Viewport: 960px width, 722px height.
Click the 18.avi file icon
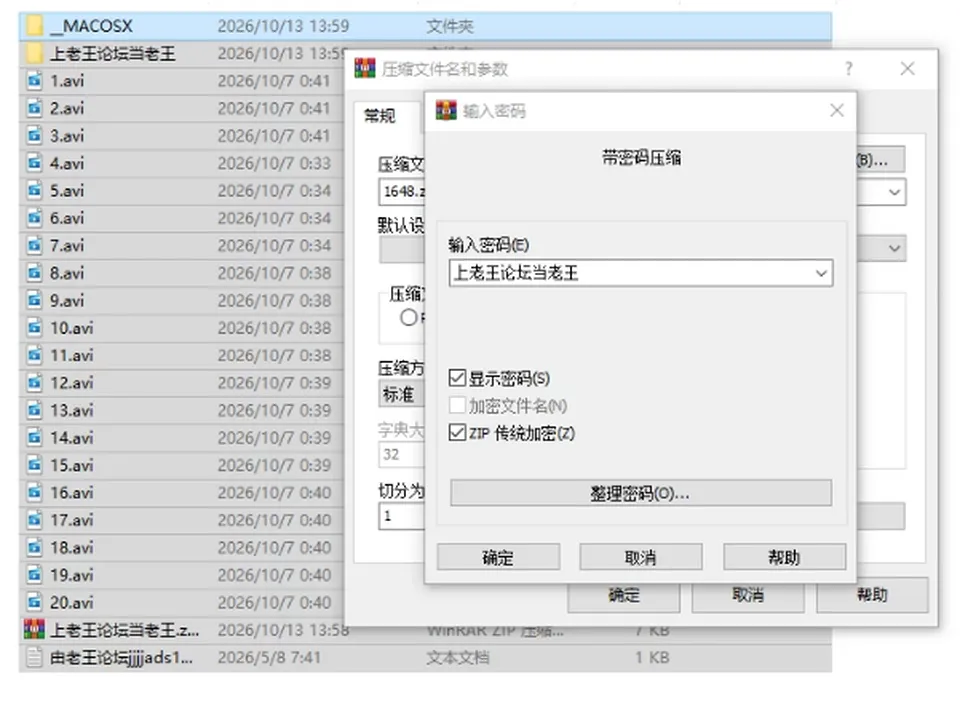pos(34,547)
